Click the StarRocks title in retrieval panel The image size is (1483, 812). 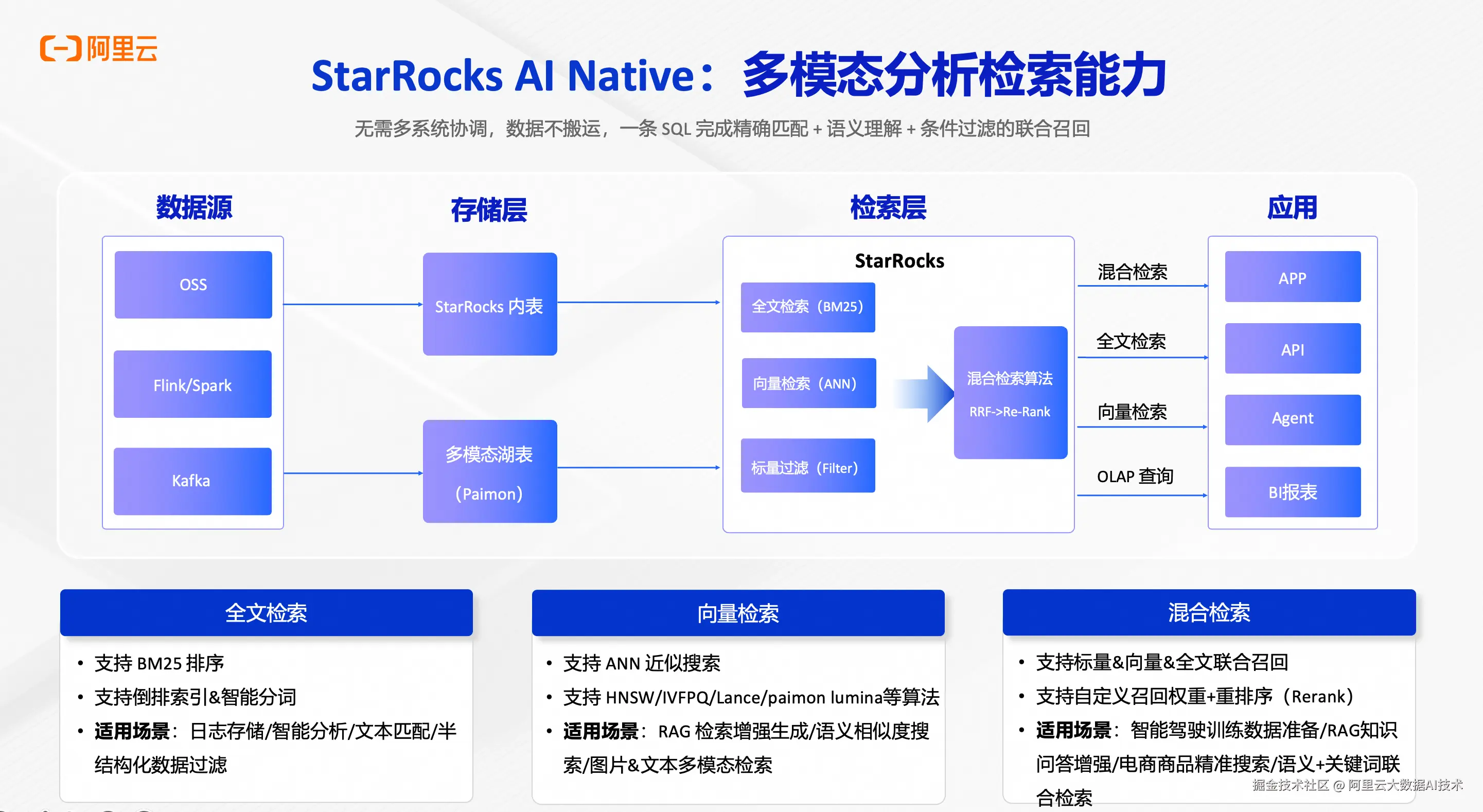pyautogui.click(x=899, y=261)
